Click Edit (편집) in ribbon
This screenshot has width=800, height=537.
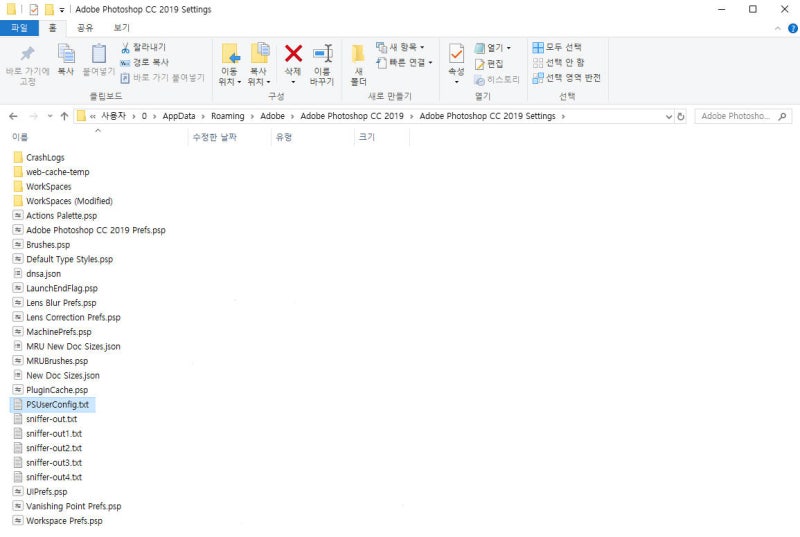tap(489, 64)
